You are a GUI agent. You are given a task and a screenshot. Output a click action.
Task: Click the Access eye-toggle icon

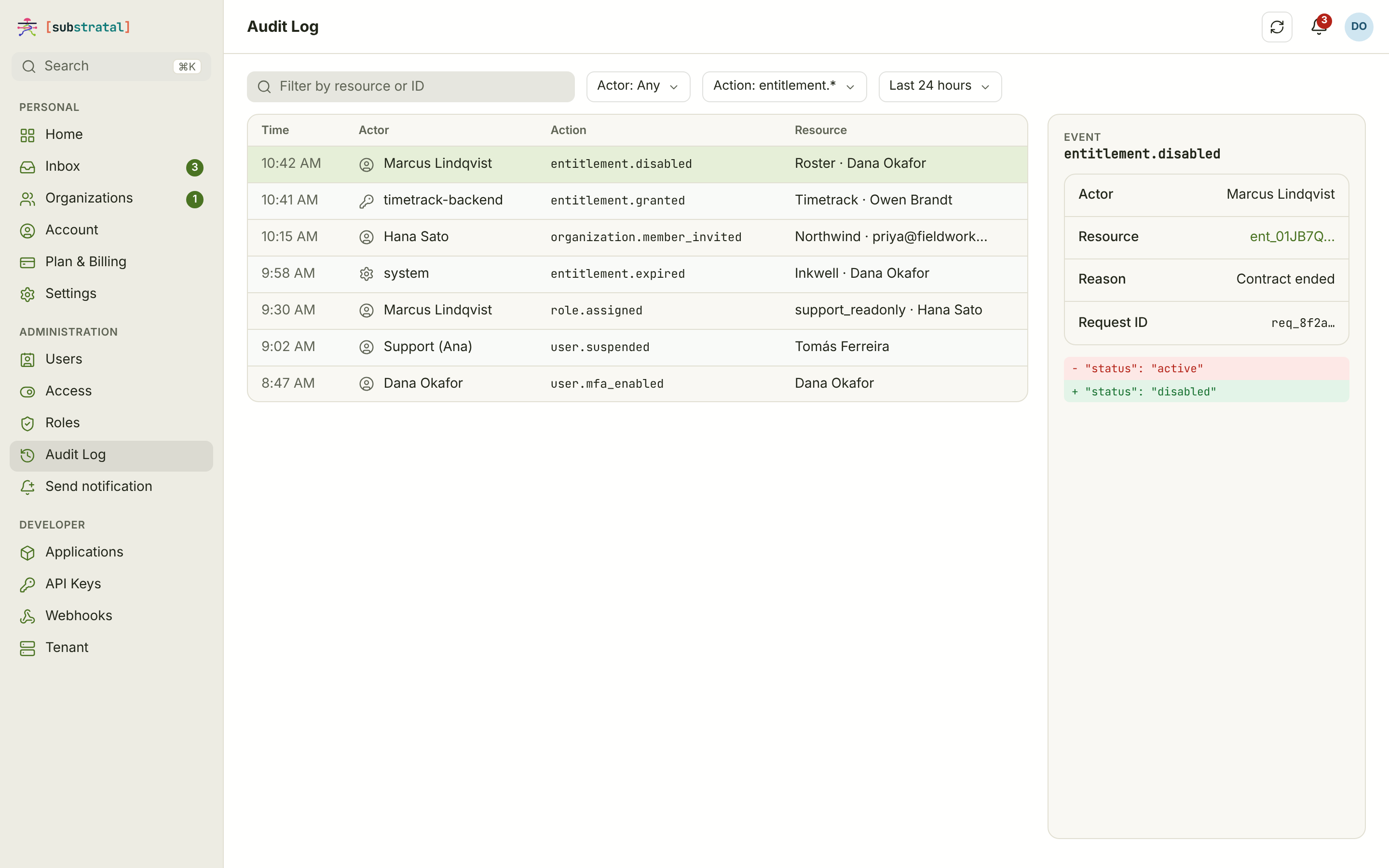[27, 392]
